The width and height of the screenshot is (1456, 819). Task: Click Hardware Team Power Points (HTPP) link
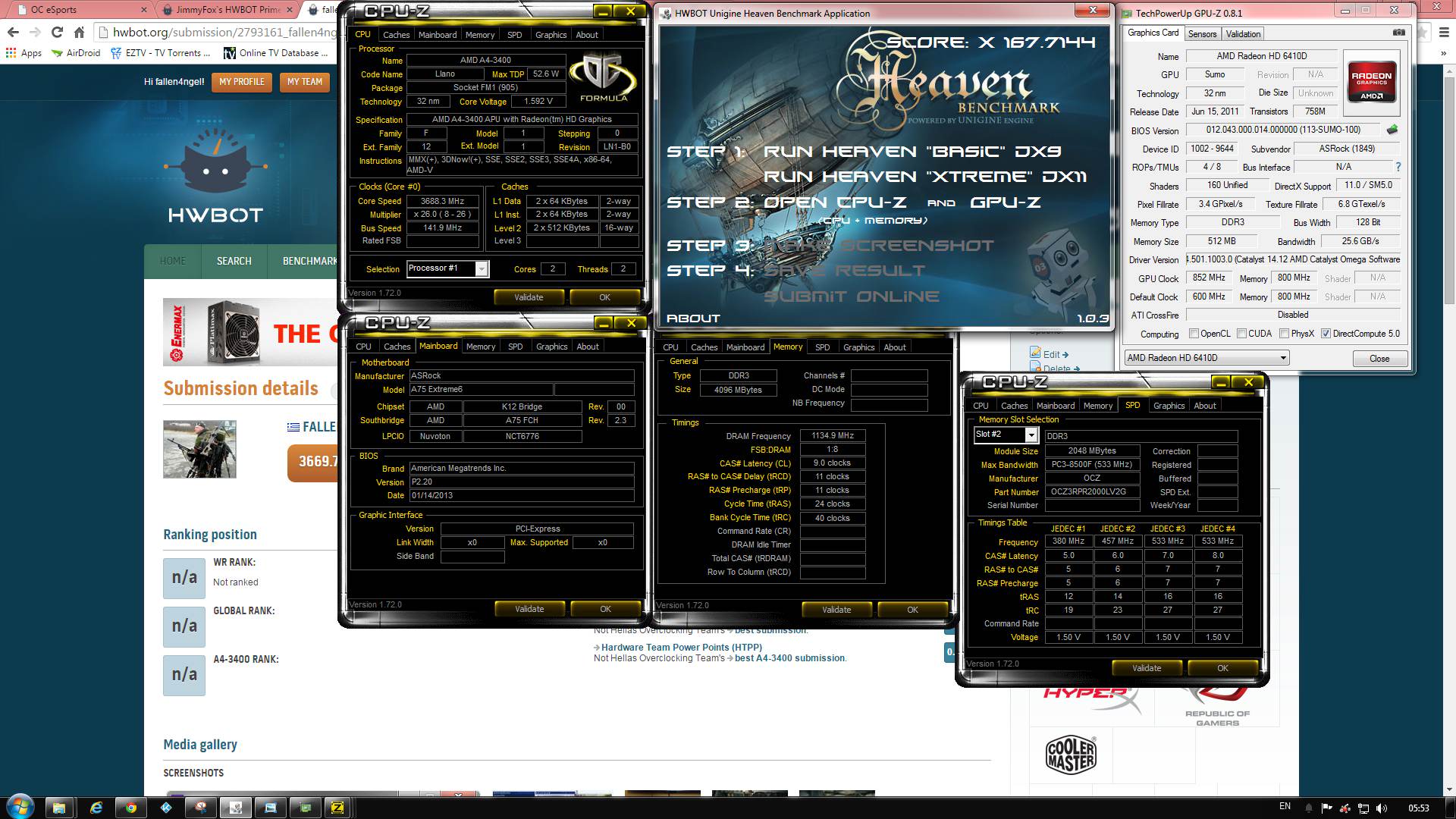click(x=682, y=648)
